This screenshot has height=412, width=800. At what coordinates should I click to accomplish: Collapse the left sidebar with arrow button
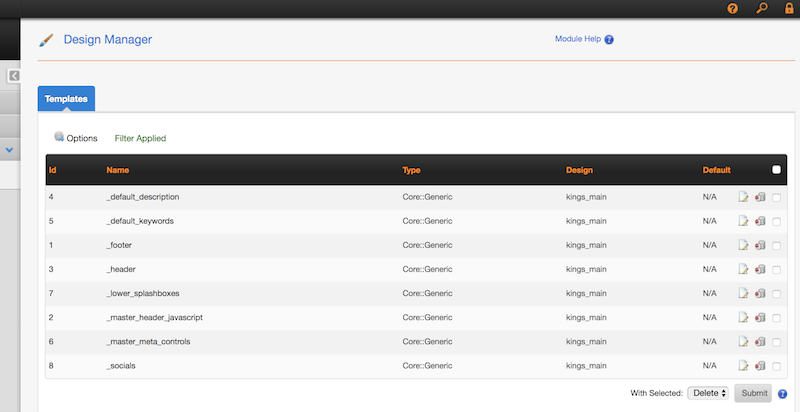pyautogui.click(x=14, y=76)
